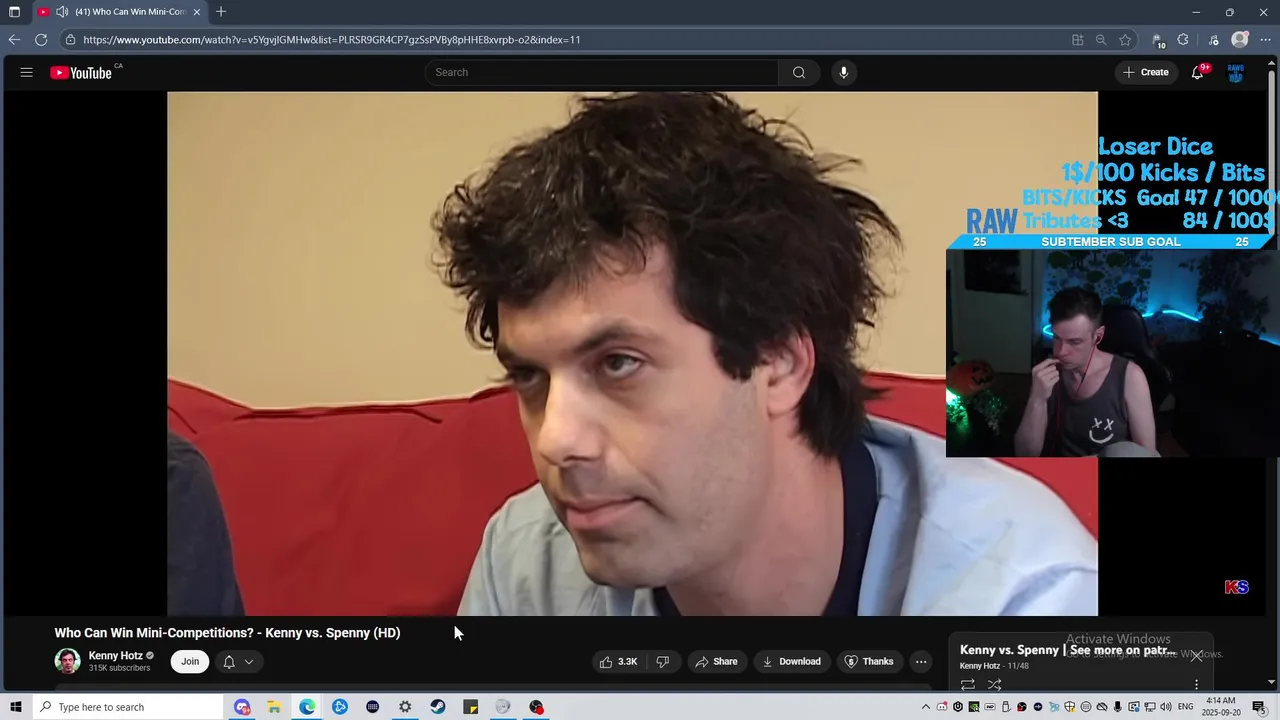Image resolution: width=1280 pixels, height=720 pixels.
Task: Click the address bar URL
Action: coord(331,40)
